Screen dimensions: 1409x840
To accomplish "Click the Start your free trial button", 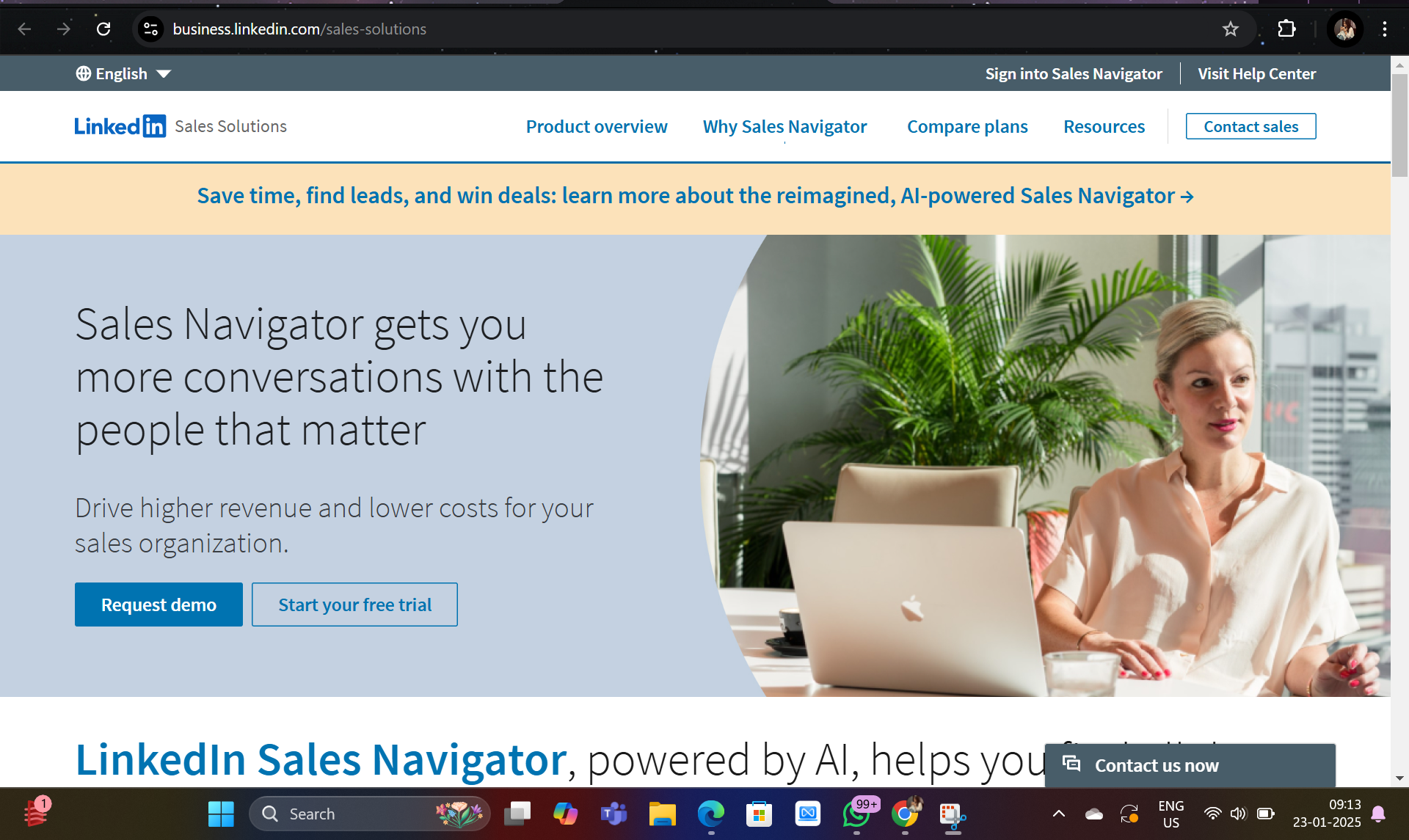I will (354, 604).
